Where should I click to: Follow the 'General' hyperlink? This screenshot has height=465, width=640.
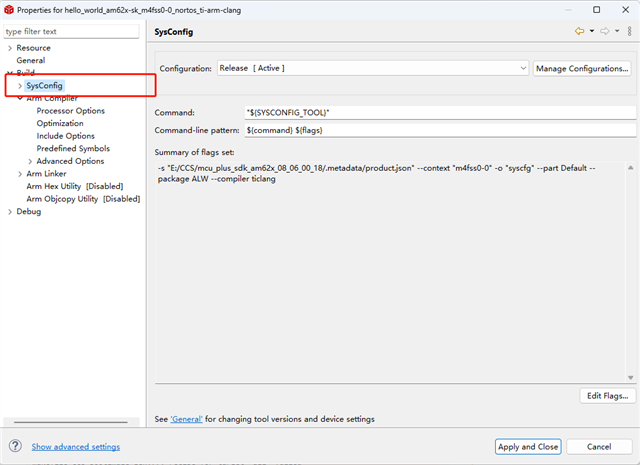187,419
